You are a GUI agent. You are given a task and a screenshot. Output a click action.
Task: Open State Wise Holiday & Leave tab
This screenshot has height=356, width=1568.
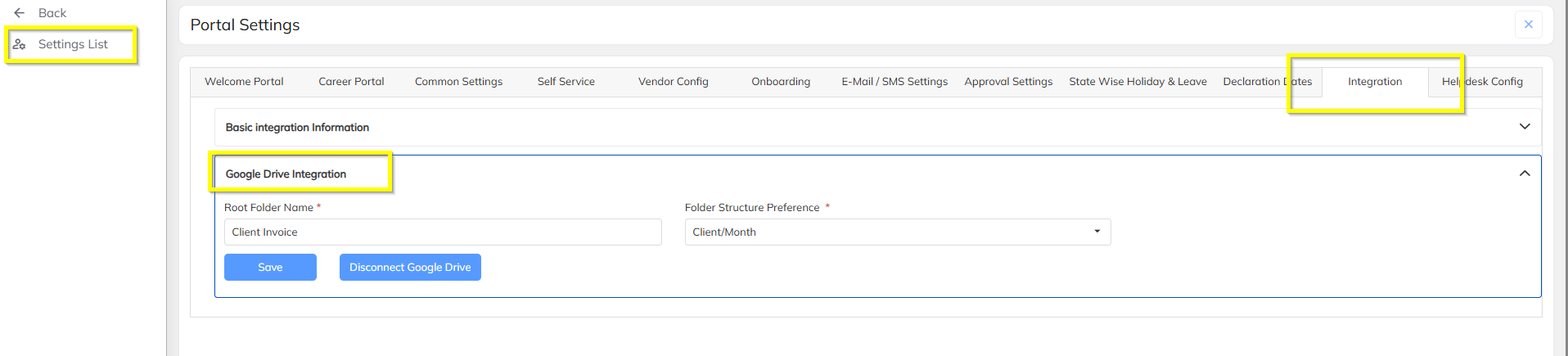click(x=1138, y=82)
